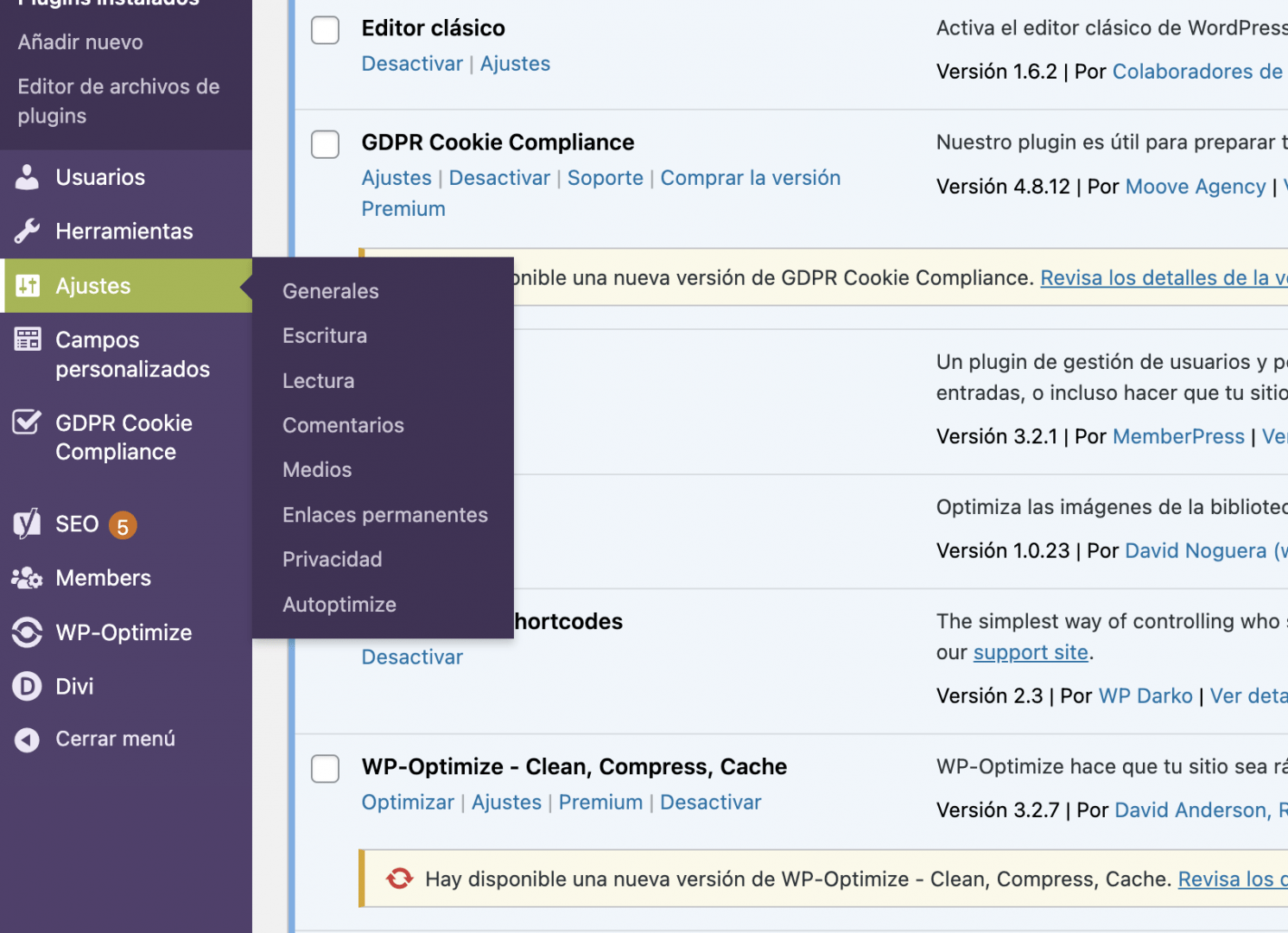
Task: Click the Yoast SEO icon
Action: pos(28,524)
